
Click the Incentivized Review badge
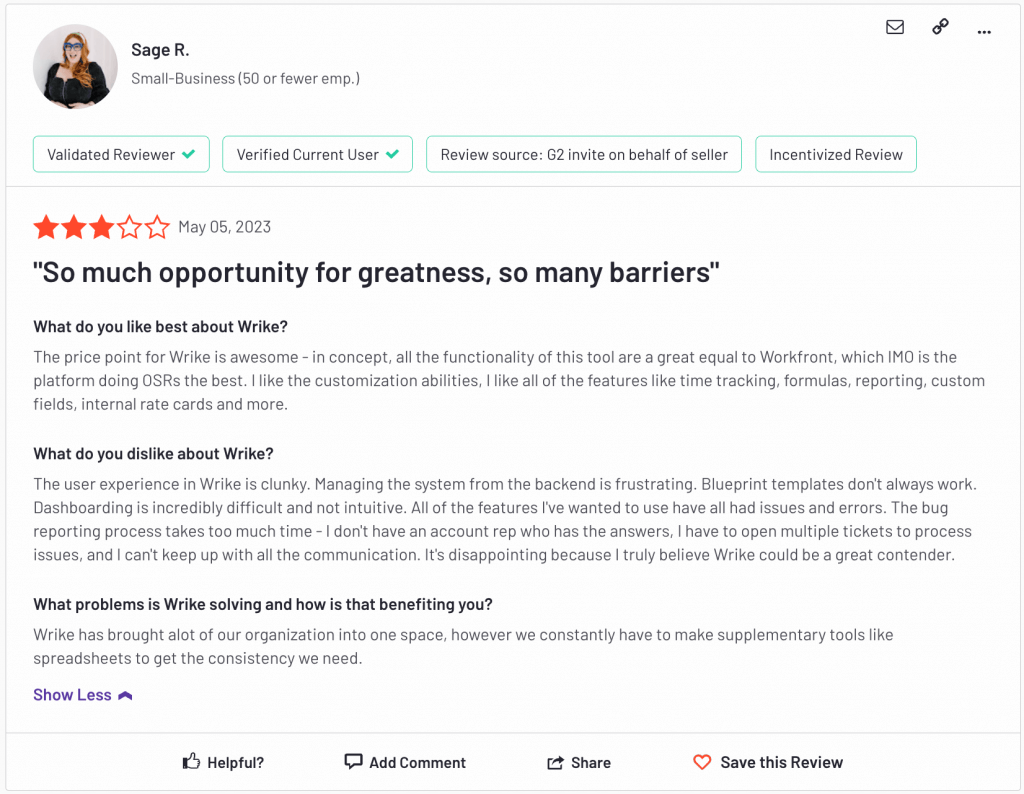[836, 154]
